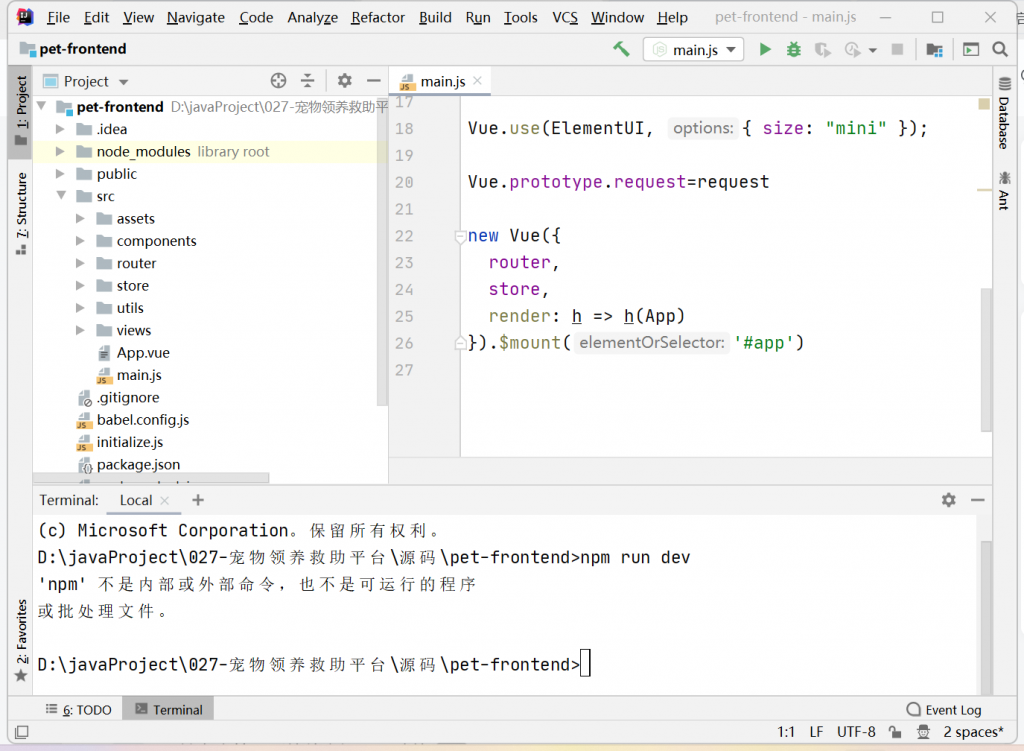Close the Local terminal tab
Screen dimensions: 1024x751
pyautogui.click(x=165, y=500)
